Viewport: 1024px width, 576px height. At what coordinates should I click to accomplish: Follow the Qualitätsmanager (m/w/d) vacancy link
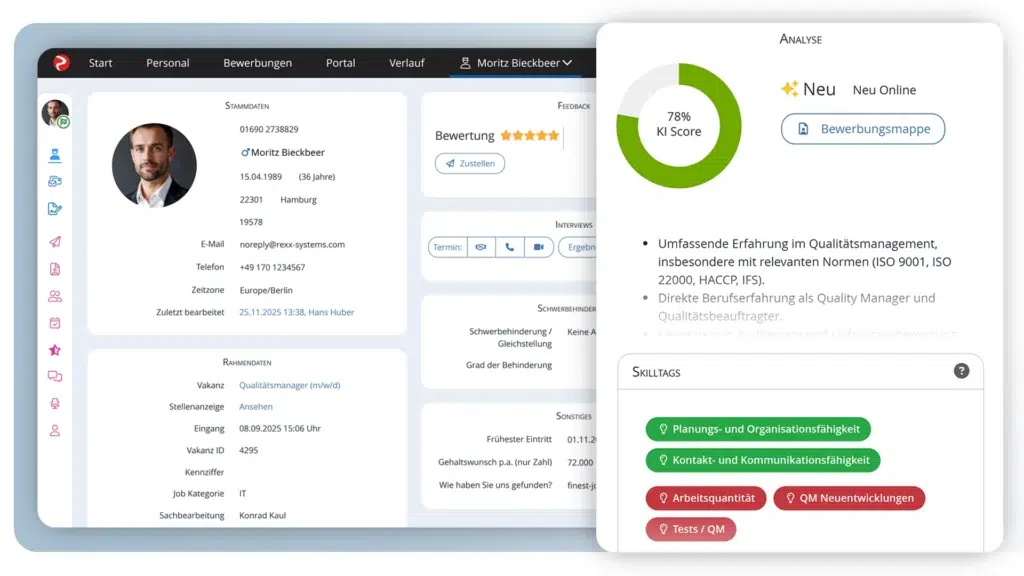289,384
